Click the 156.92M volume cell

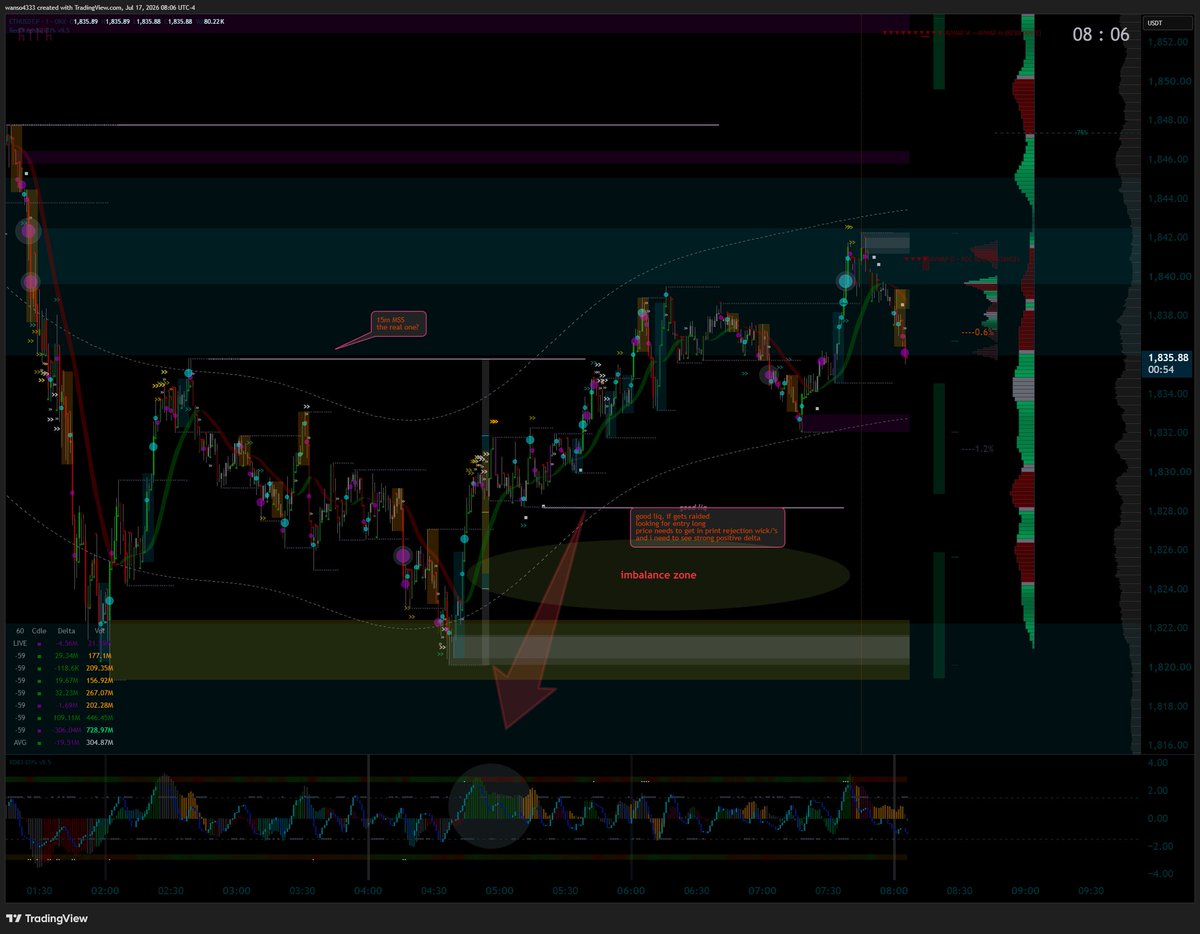[101, 681]
